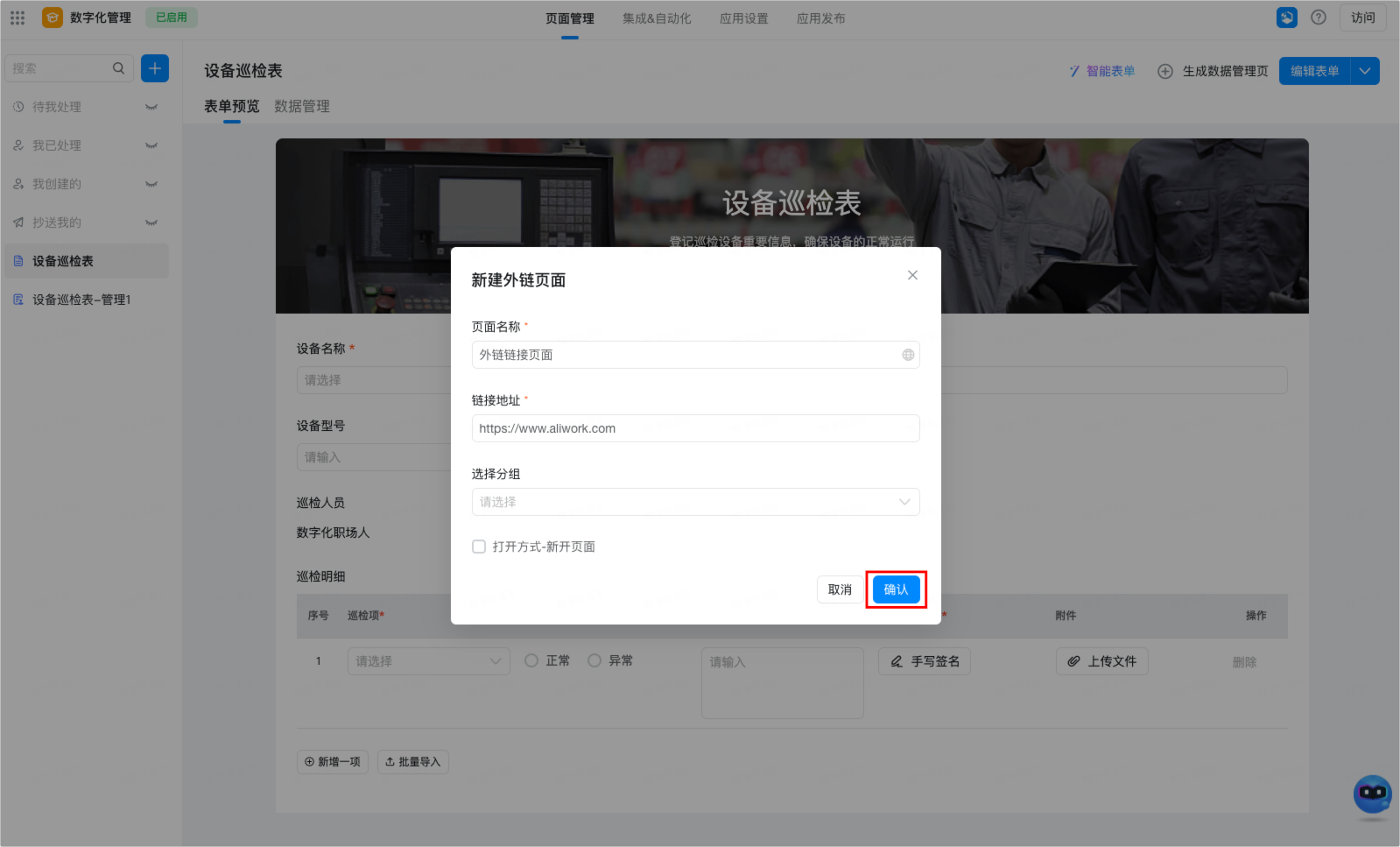
Task: Click the blue assistant icon in top bar
Action: (1287, 18)
